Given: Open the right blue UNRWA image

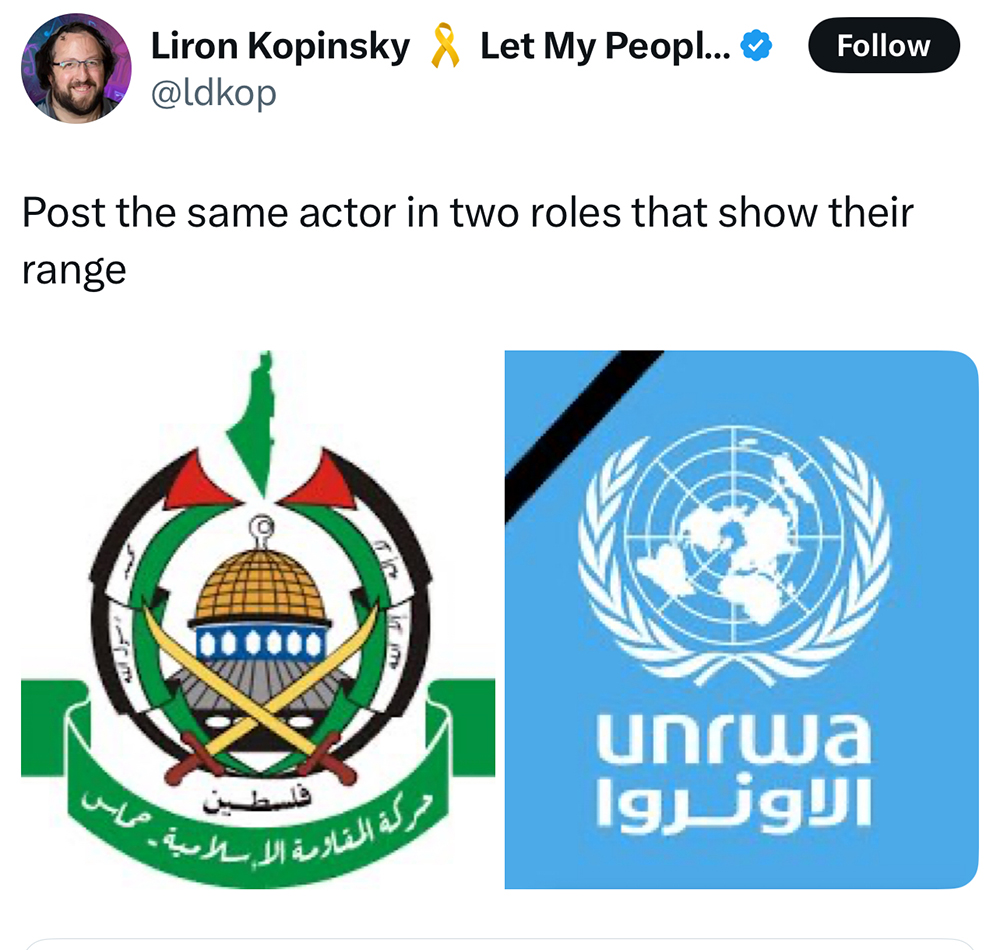Looking at the screenshot, I should (x=741, y=619).
